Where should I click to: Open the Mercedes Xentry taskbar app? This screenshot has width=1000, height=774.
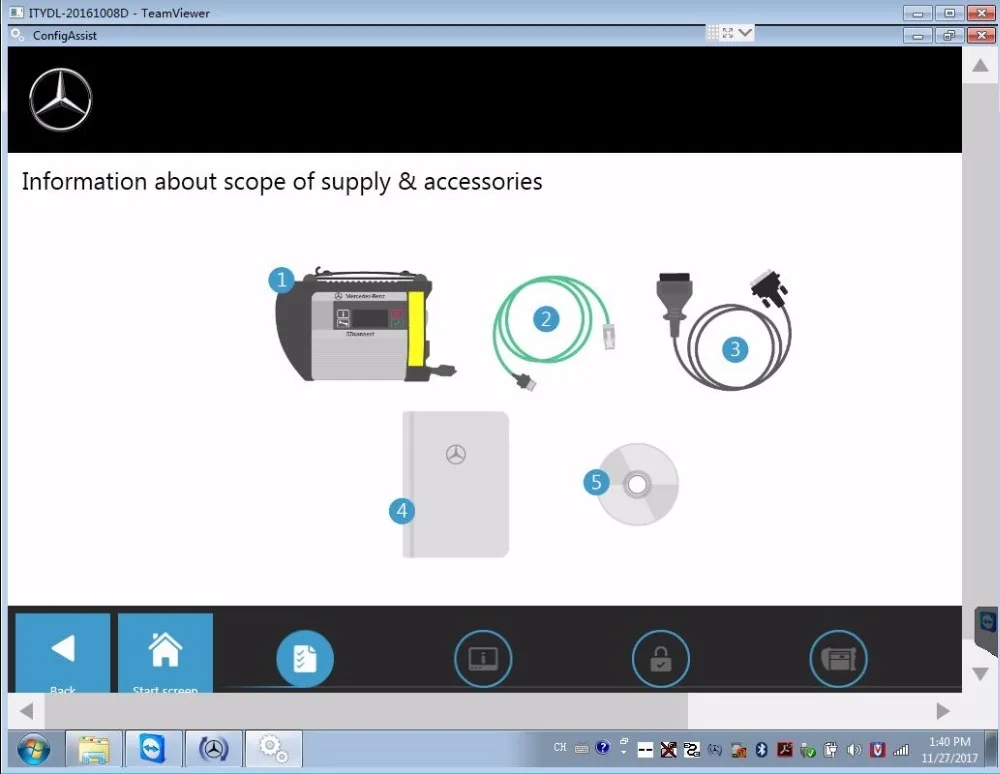tap(214, 749)
